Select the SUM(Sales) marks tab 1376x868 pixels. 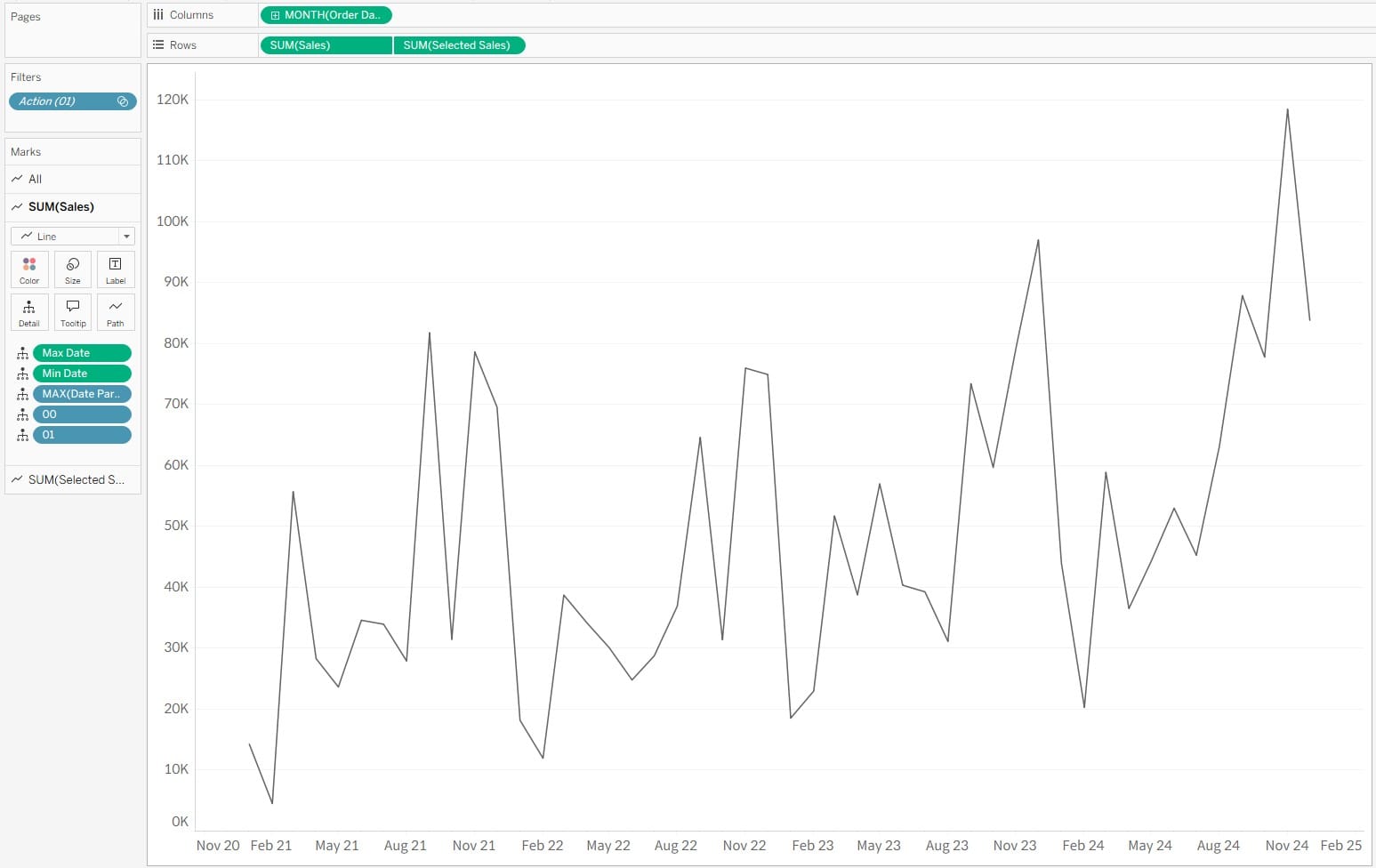[x=60, y=207]
